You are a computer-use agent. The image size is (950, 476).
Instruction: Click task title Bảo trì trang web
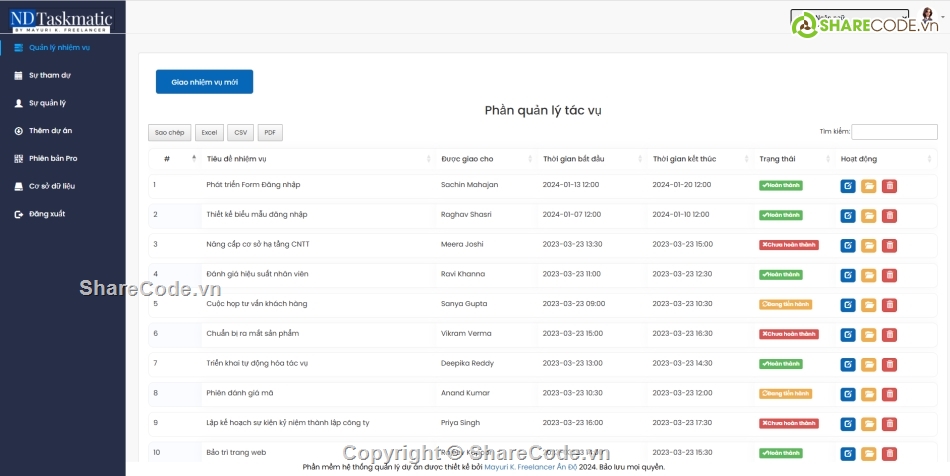click(236, 452)
